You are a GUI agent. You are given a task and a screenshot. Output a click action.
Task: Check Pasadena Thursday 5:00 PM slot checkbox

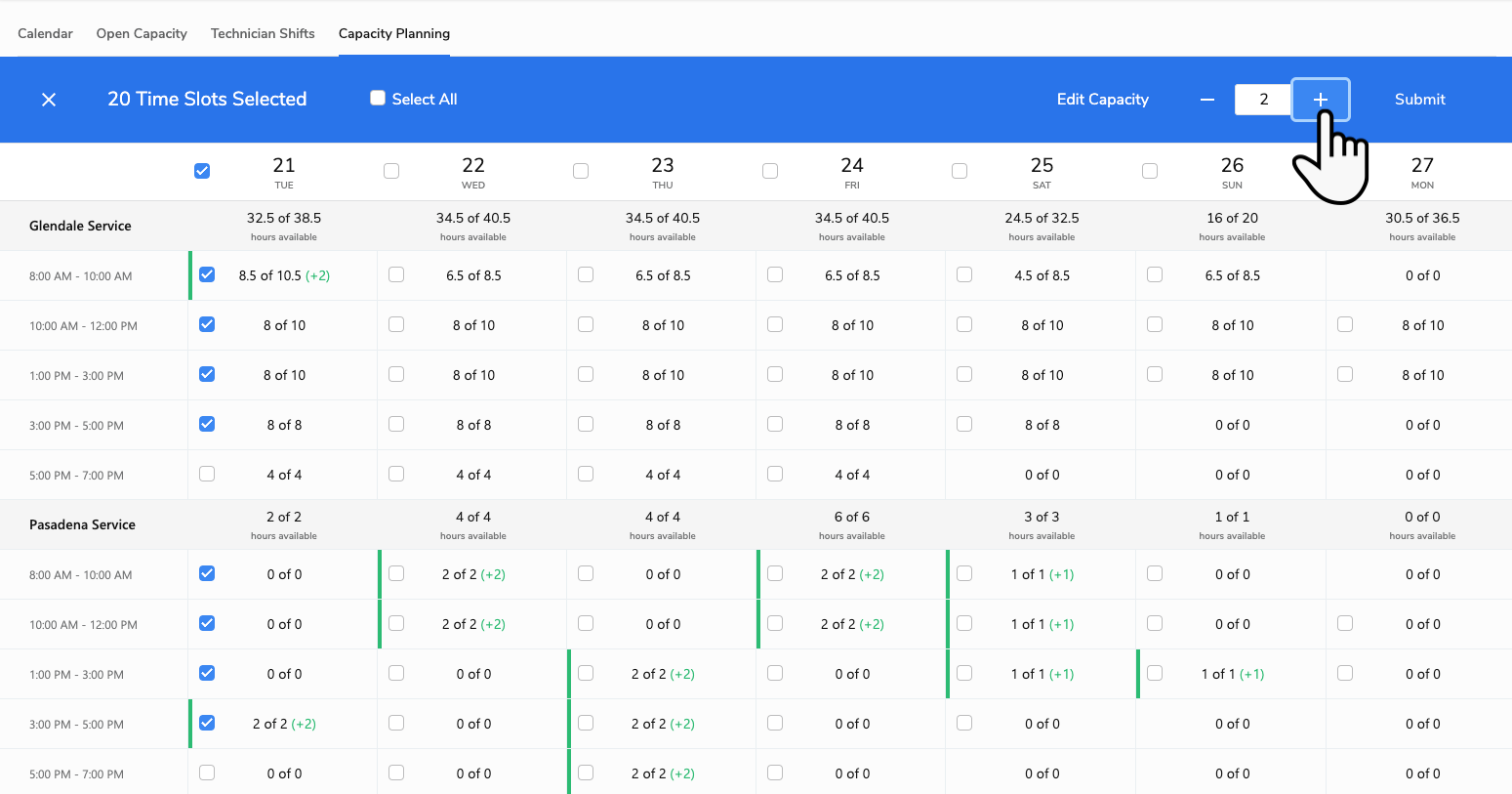coord(585,773)
